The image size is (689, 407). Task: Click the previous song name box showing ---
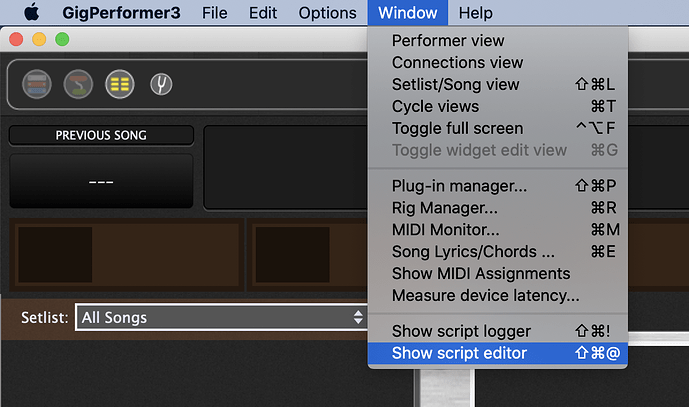point(101,181)
